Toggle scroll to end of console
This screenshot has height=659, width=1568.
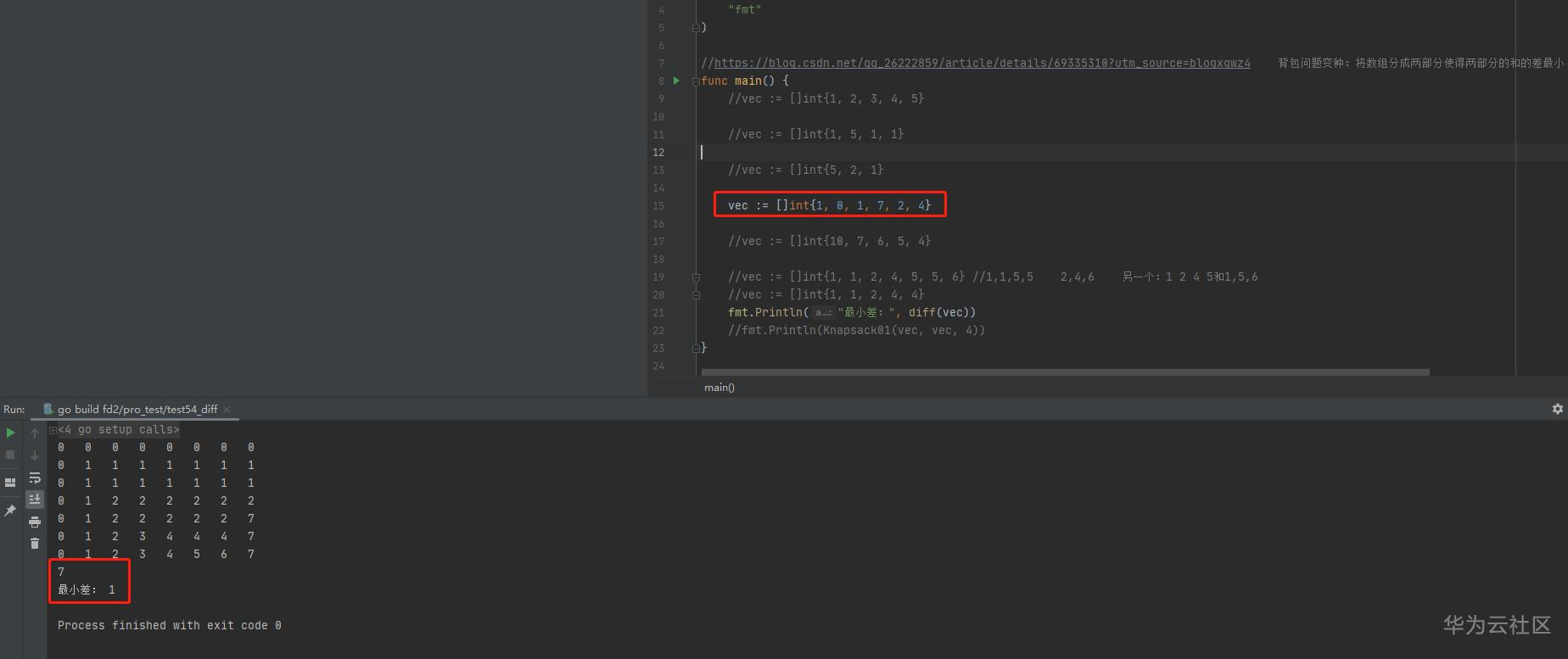coord(35,500)
